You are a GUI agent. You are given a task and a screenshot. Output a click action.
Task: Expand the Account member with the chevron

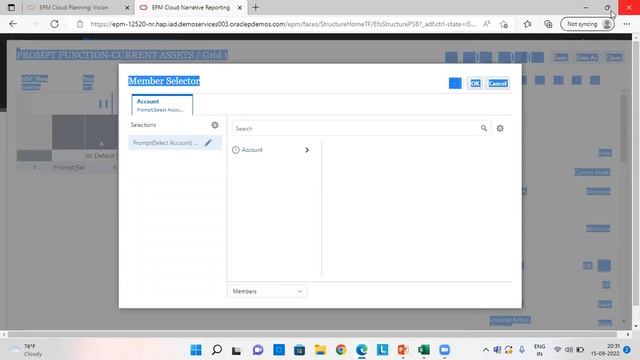pyautogui.click(x=307, y=150)
